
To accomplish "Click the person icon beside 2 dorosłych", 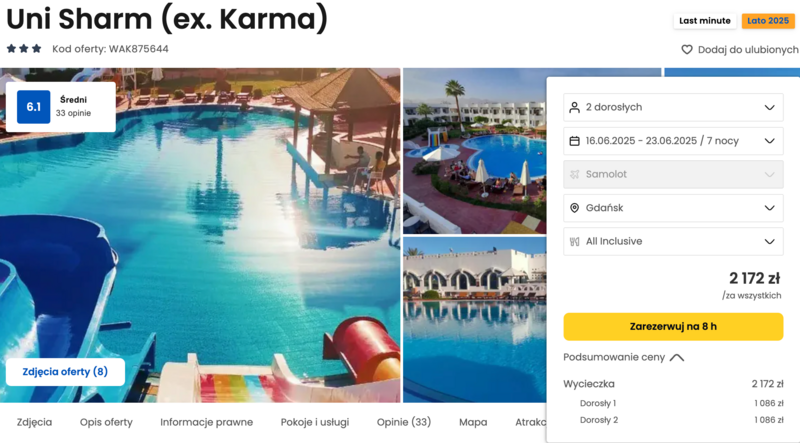I will coord(574,107).
